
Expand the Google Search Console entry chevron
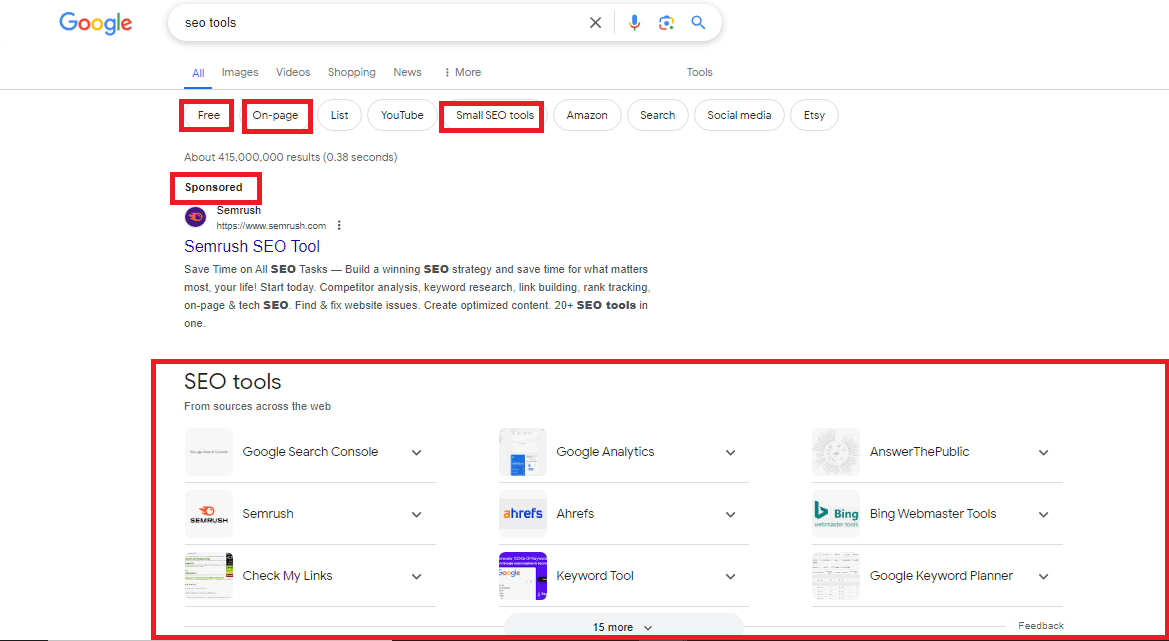[417, 452]
